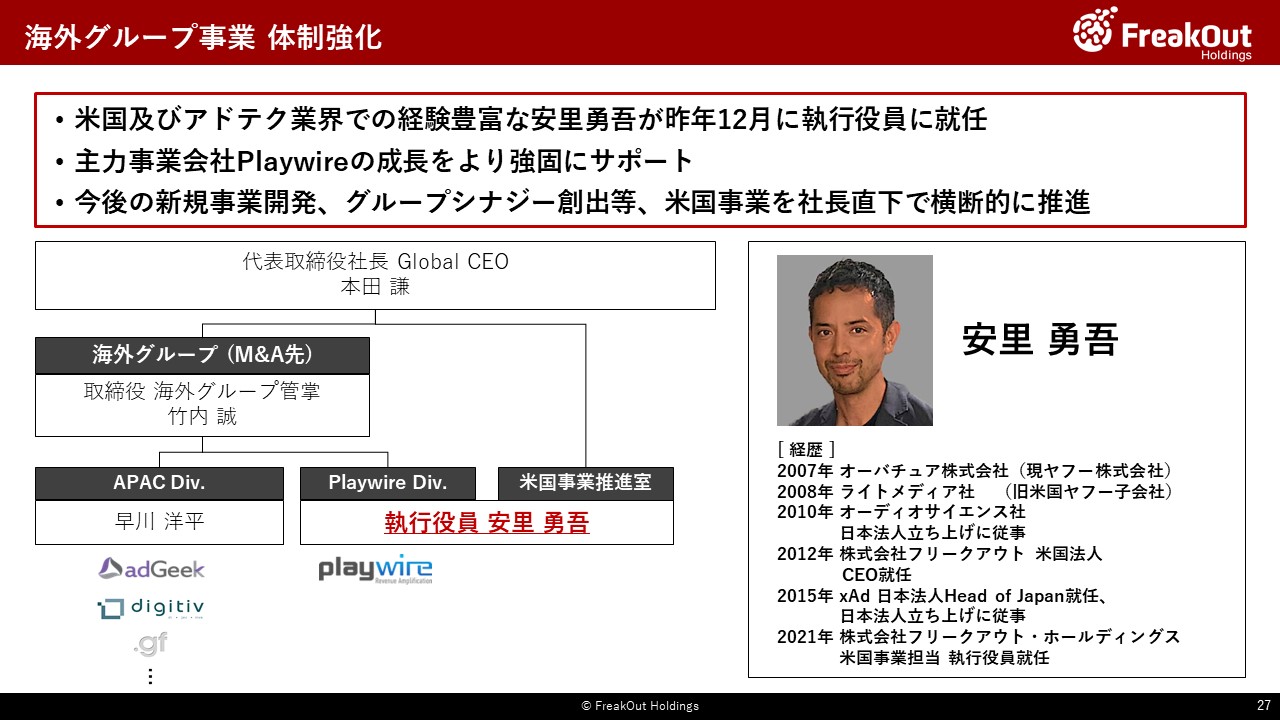Click the text 取締役 海外グループ管掌

coord(202,392)
